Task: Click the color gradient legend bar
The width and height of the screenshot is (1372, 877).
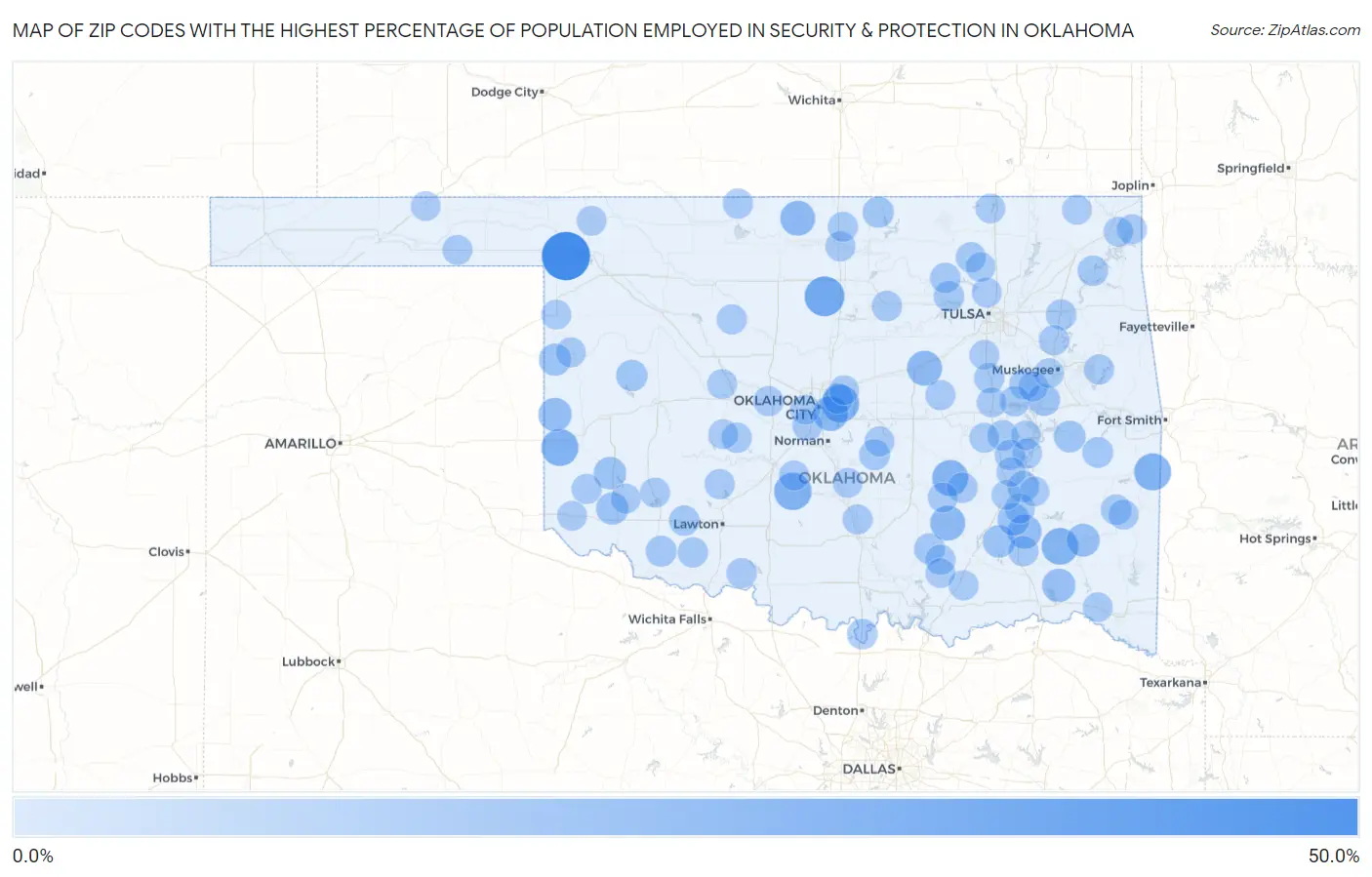Action: pos(685,817)
